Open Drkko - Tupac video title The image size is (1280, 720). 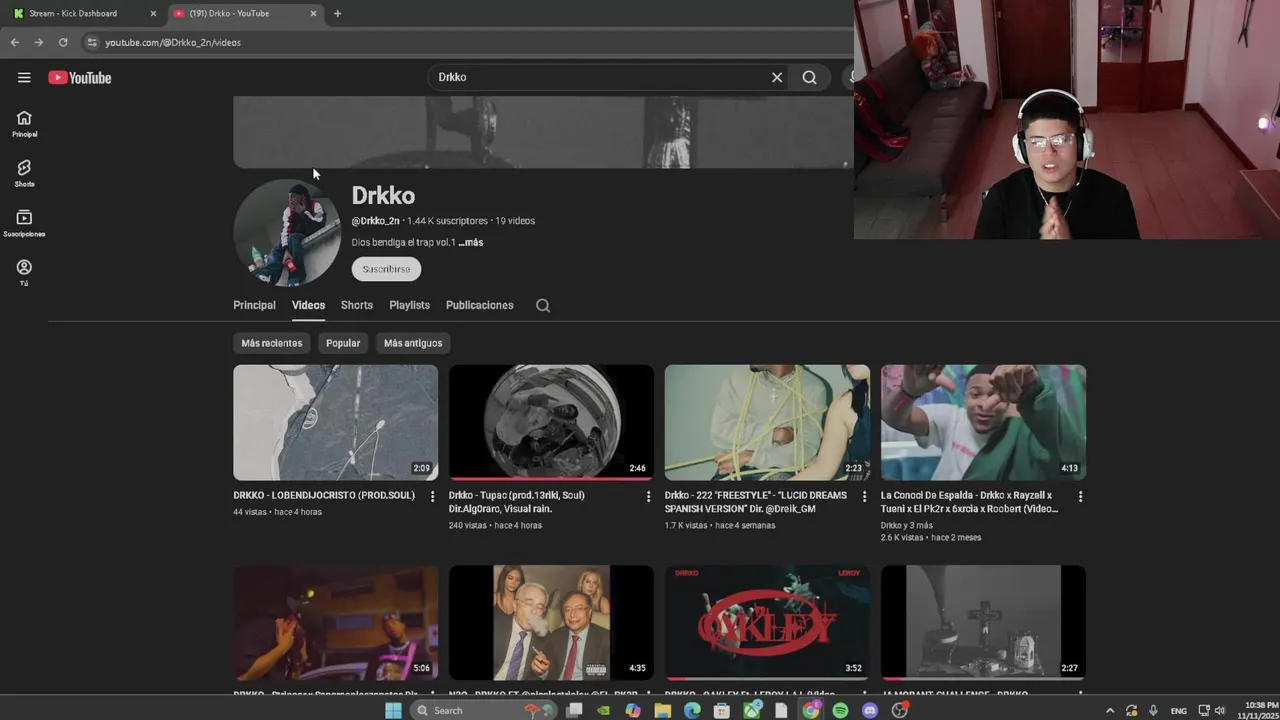(517, 502)
